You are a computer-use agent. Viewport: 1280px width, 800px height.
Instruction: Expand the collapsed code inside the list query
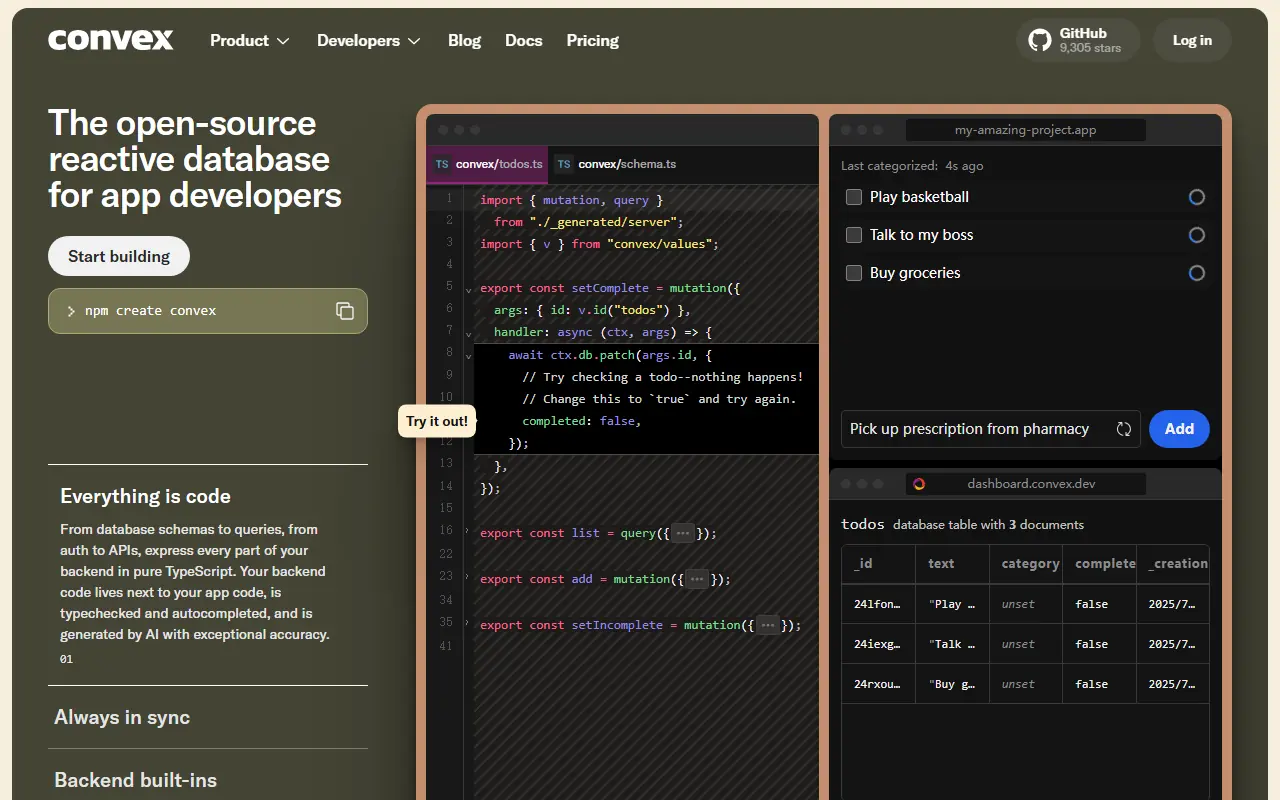pos(682,533)
